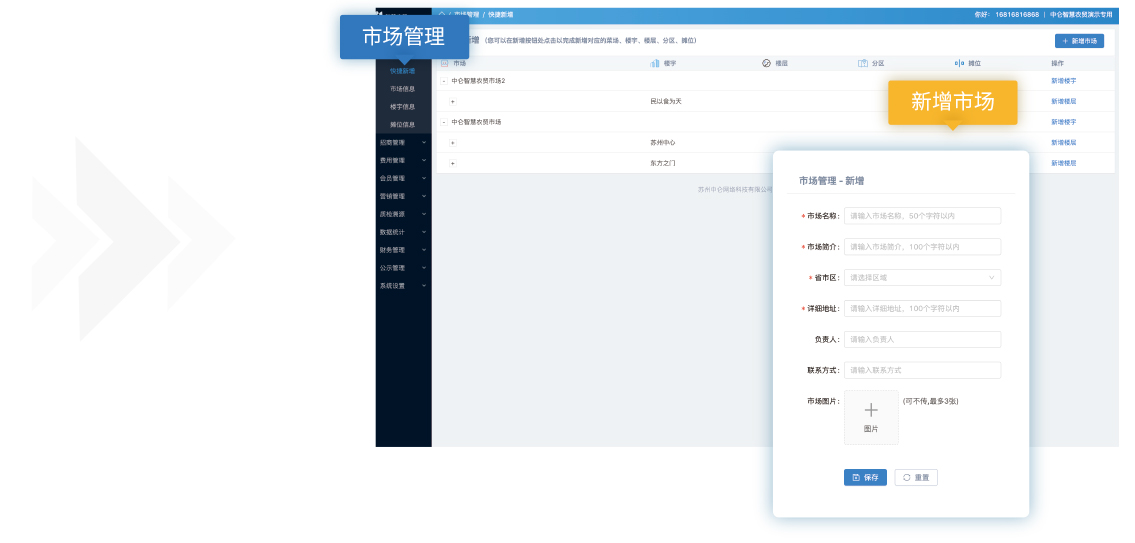Expand the 费用管理 sidebar menu
This screenshot has height=543, width=1135.
403,160
